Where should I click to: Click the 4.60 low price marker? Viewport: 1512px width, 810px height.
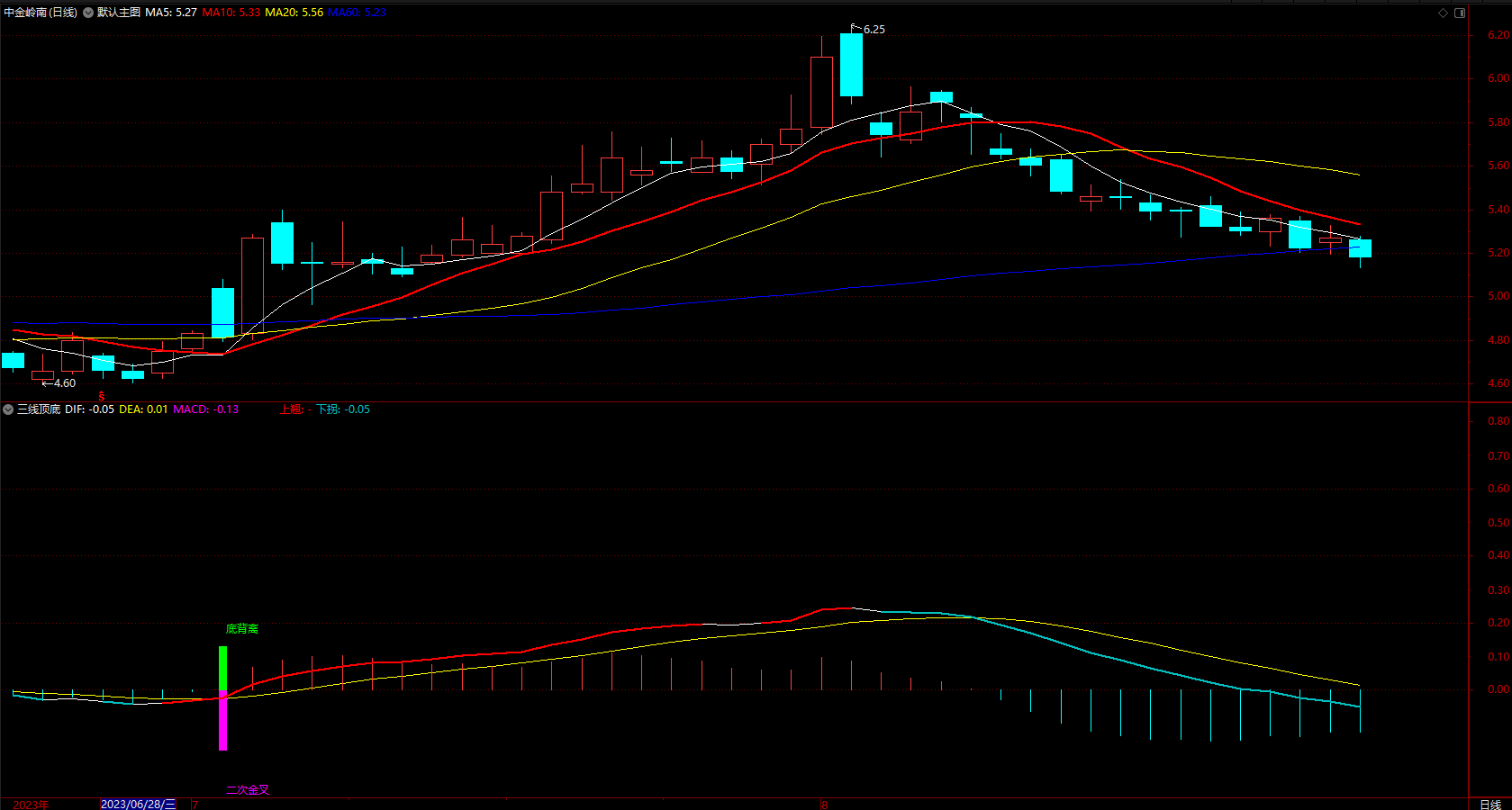64,383
